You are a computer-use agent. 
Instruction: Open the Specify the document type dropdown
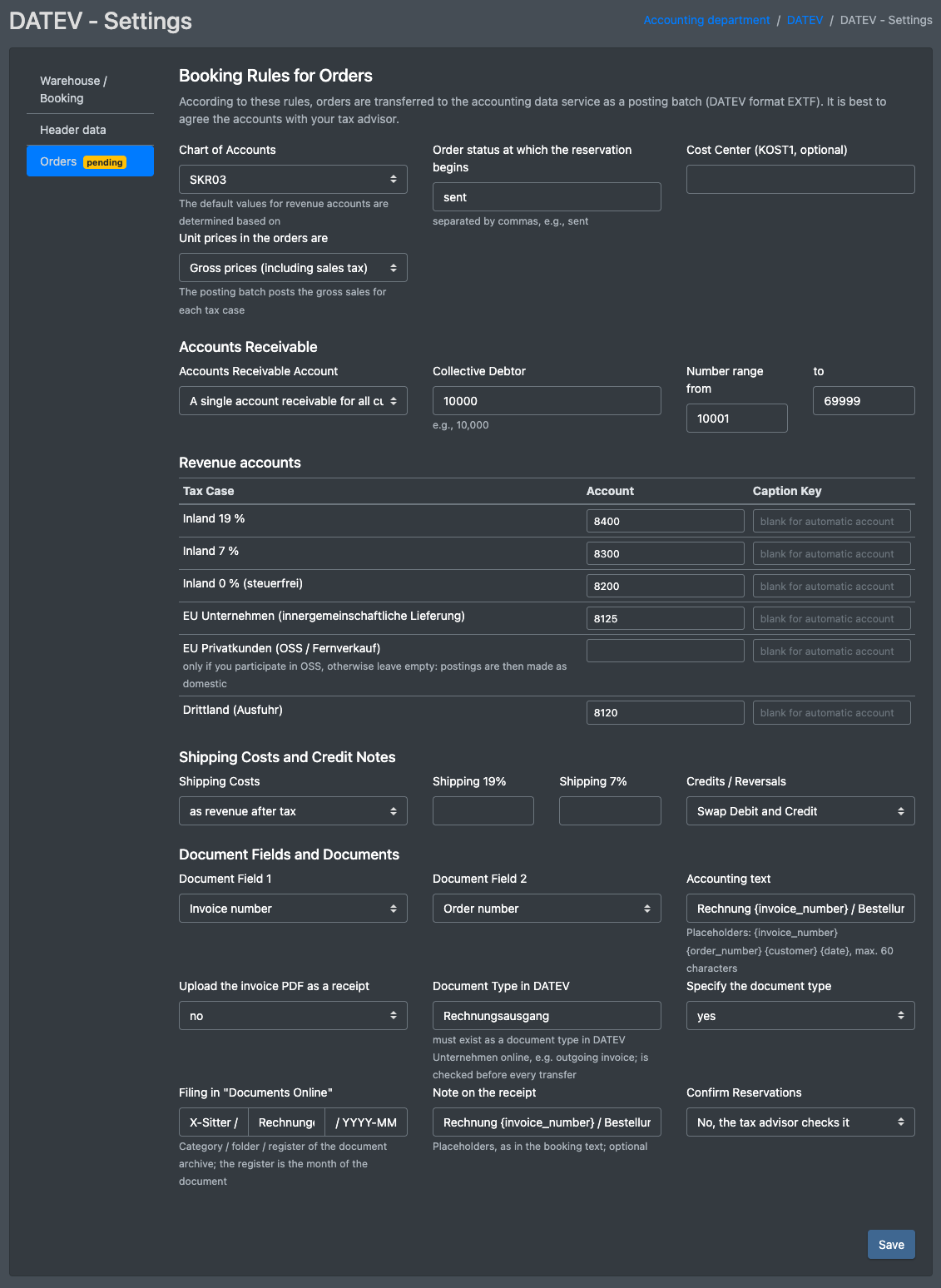pyautogui.click(x=800, y=1016)
